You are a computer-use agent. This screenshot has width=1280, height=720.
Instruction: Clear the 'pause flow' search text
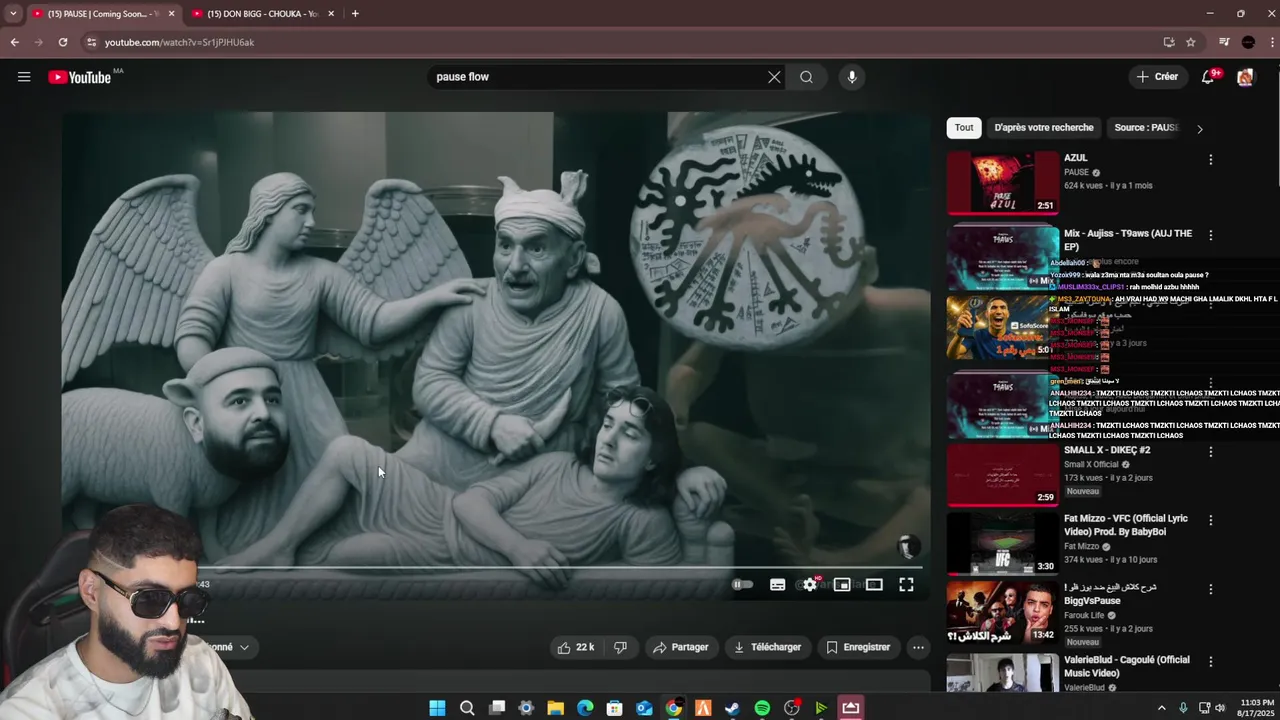tap(774, 77)
